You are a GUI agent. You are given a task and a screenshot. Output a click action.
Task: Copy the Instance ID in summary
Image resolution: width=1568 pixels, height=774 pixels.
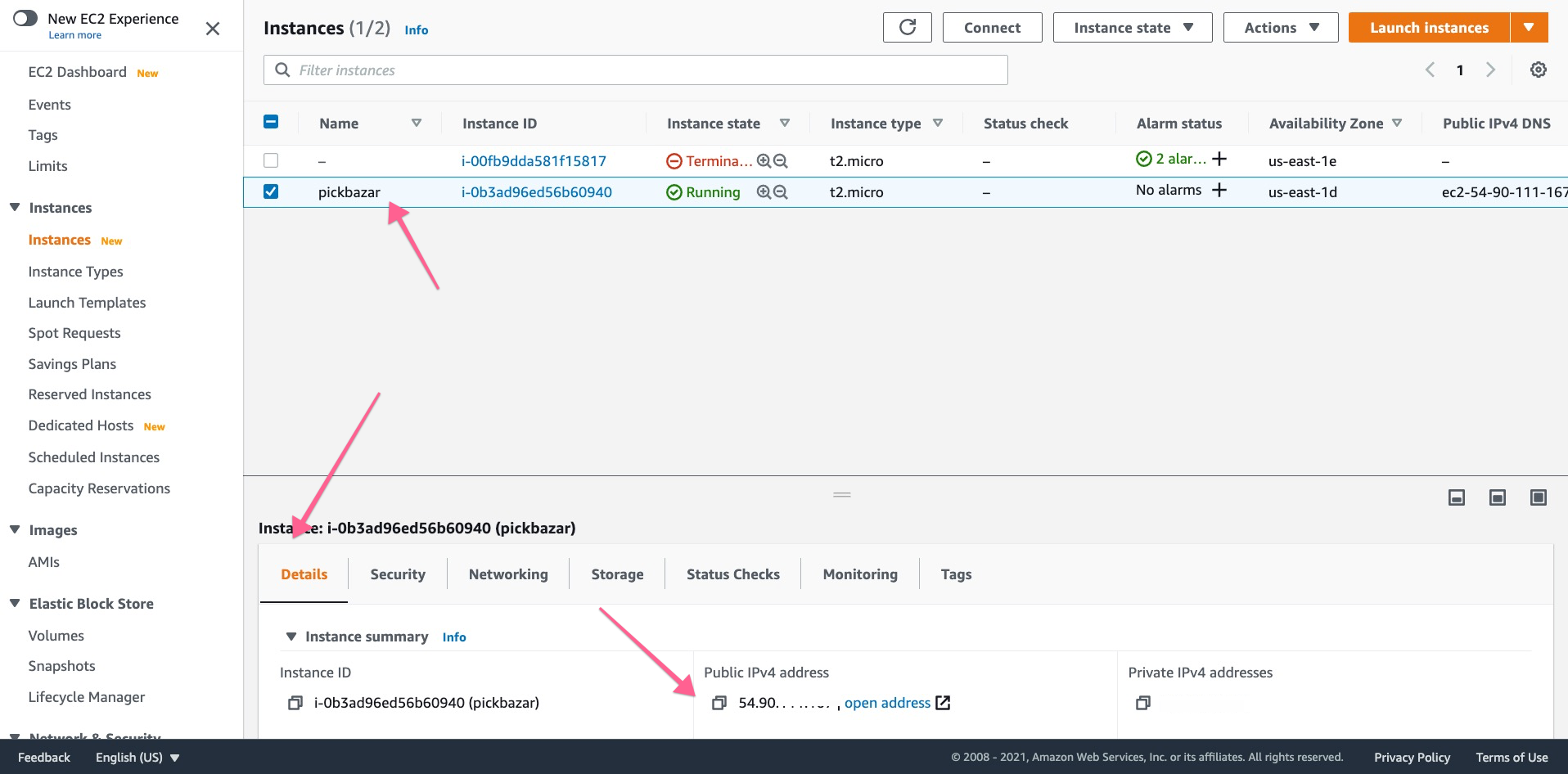(295, 703)
